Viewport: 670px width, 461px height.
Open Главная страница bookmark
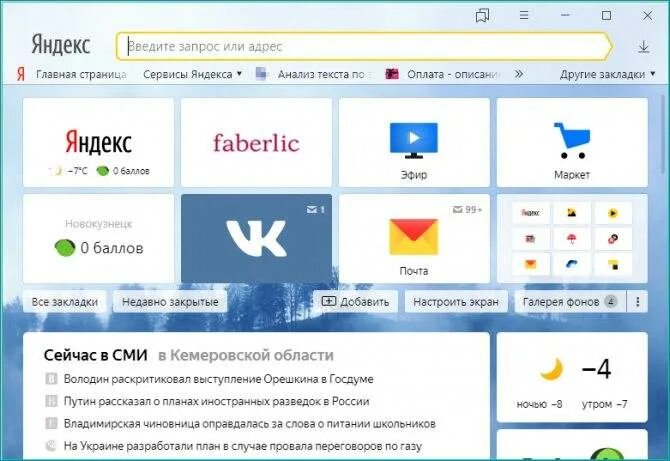click(81, 74)
